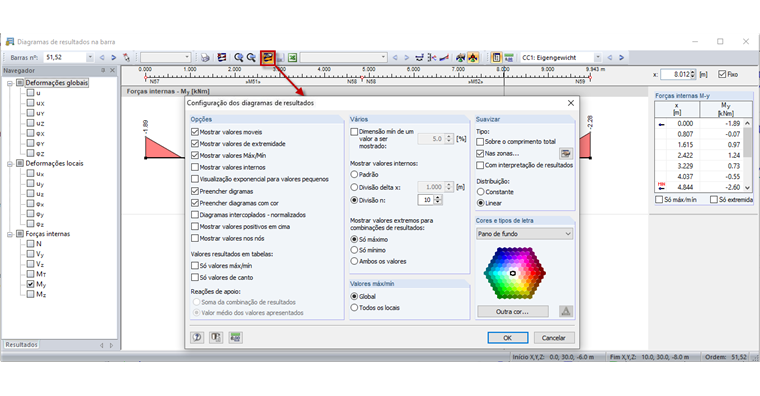The image size is (760, 396).
Task: Click the font triangle icon beside Outra cor
Action: pyautogui.click(x=566, y=311)
